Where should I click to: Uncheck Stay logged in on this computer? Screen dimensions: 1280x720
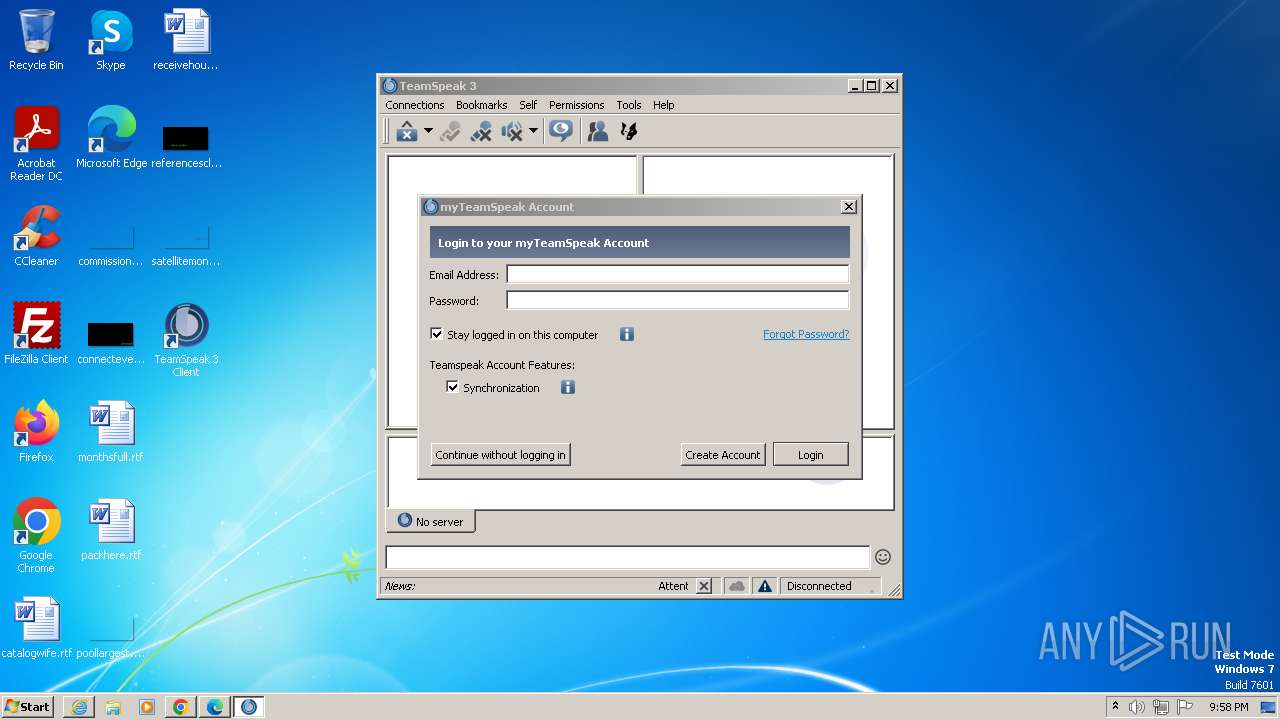436,334
